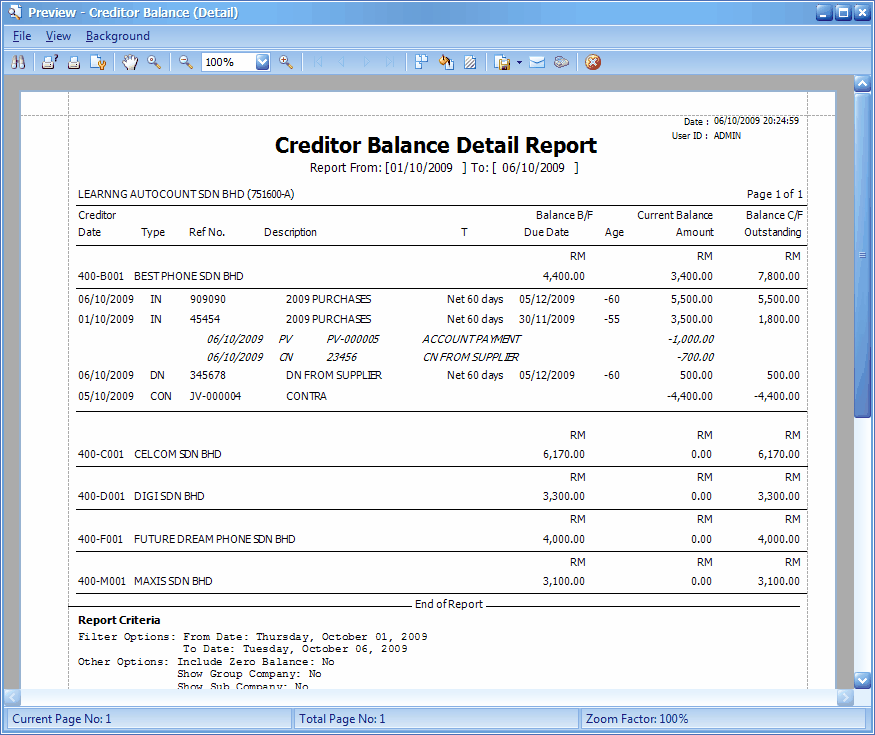The height and width of the screenshot is (735, 875).
Task: Open the Page Setup icon
Action: point(98,62)
